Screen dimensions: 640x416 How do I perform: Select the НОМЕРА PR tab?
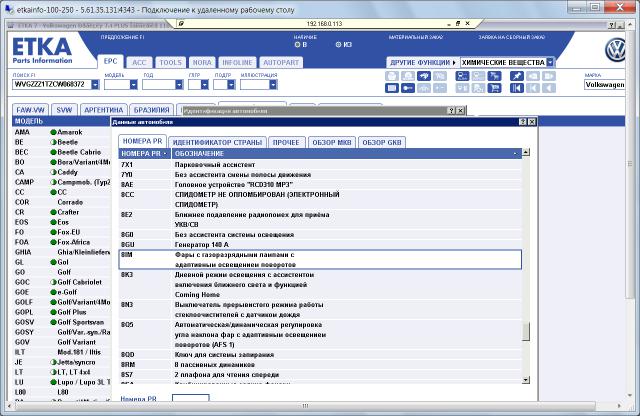pos(142,141)
